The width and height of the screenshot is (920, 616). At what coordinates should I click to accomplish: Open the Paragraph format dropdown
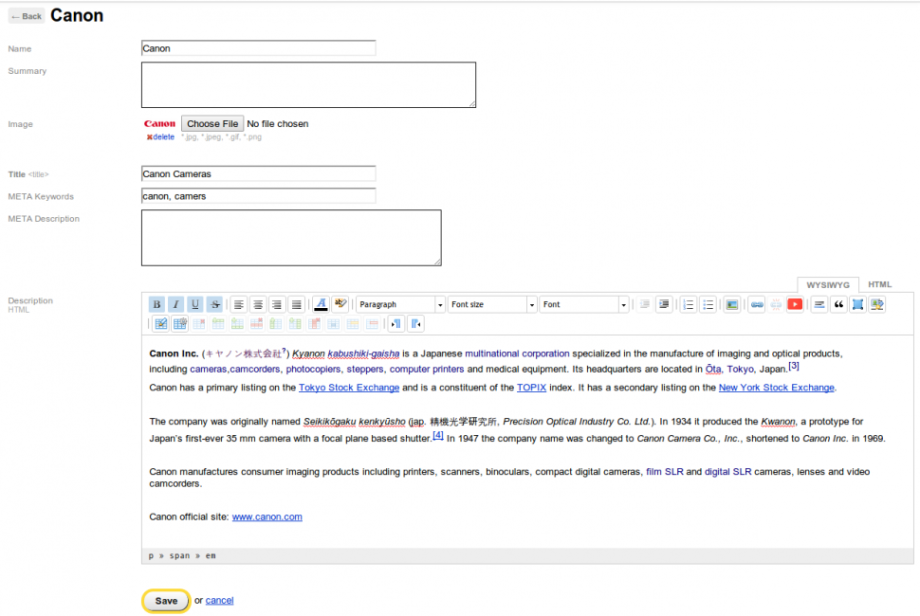pyautogui.click(x=400, y=304)
